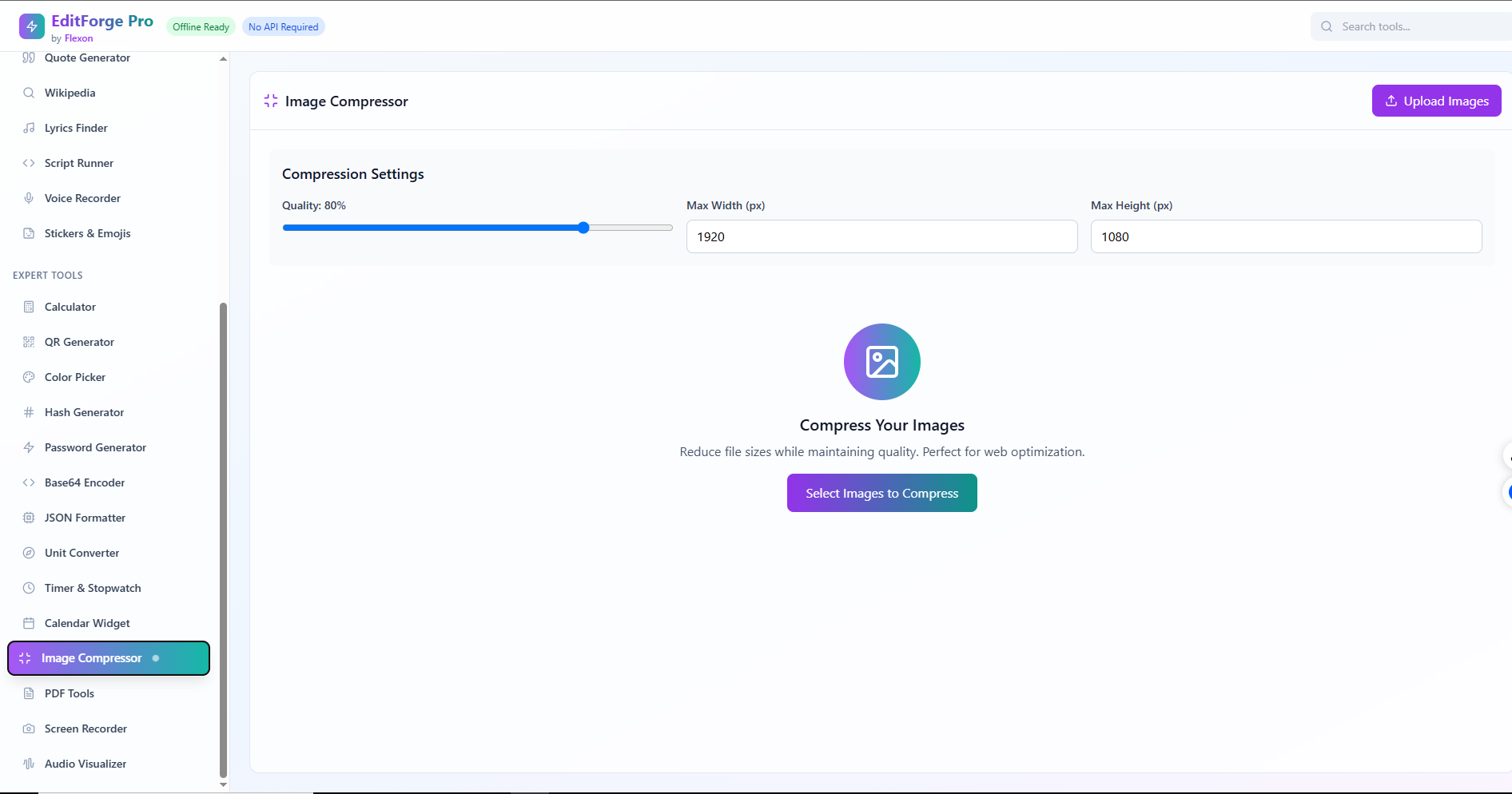Screen dimensions: 1512x794
Task: Click the large image placeholder circle icon
Action: pos(882,362)
